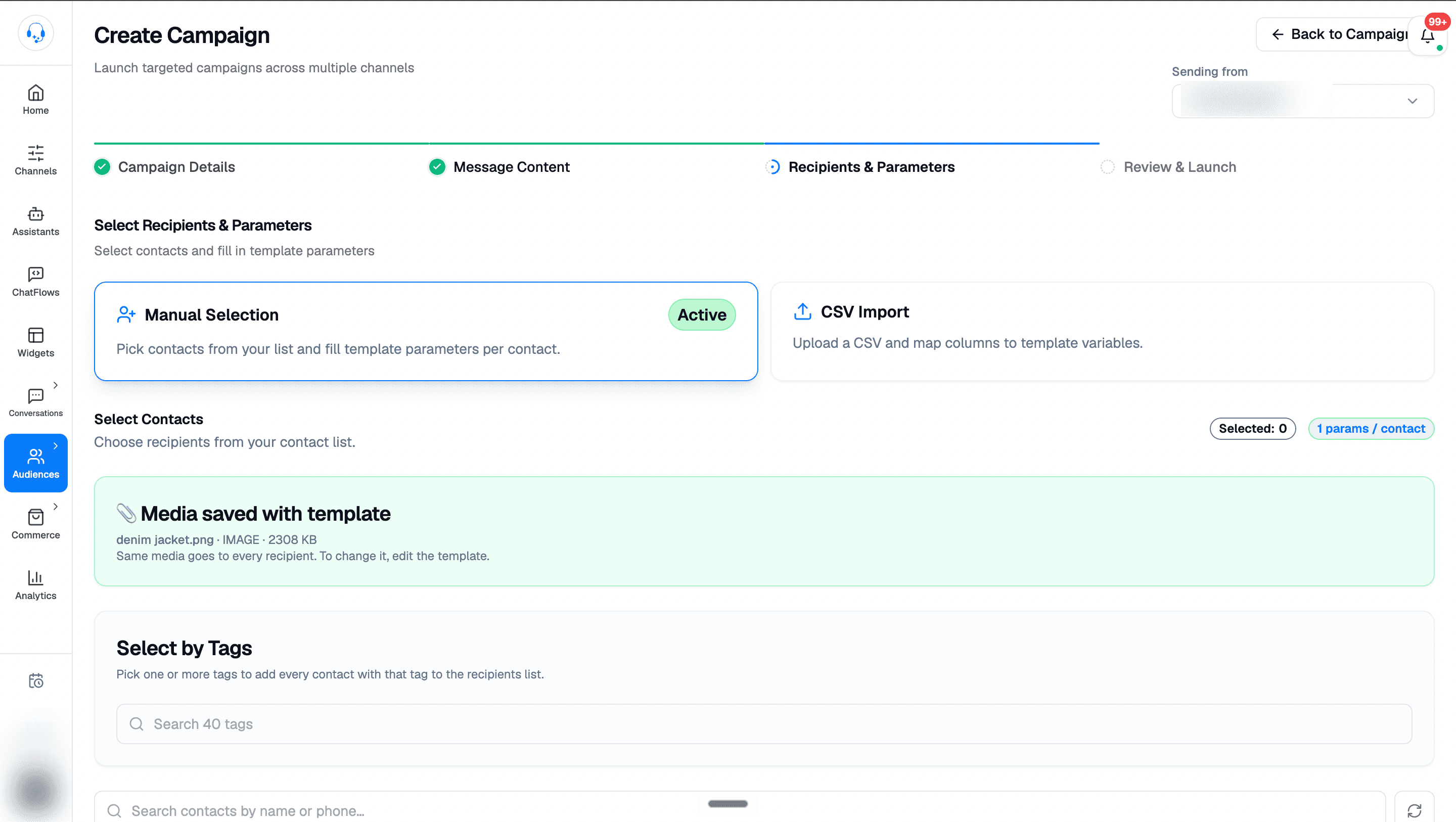Click the 1 params / contact badge
This screenshot has width=1456, height=822.
(1371, 429)
